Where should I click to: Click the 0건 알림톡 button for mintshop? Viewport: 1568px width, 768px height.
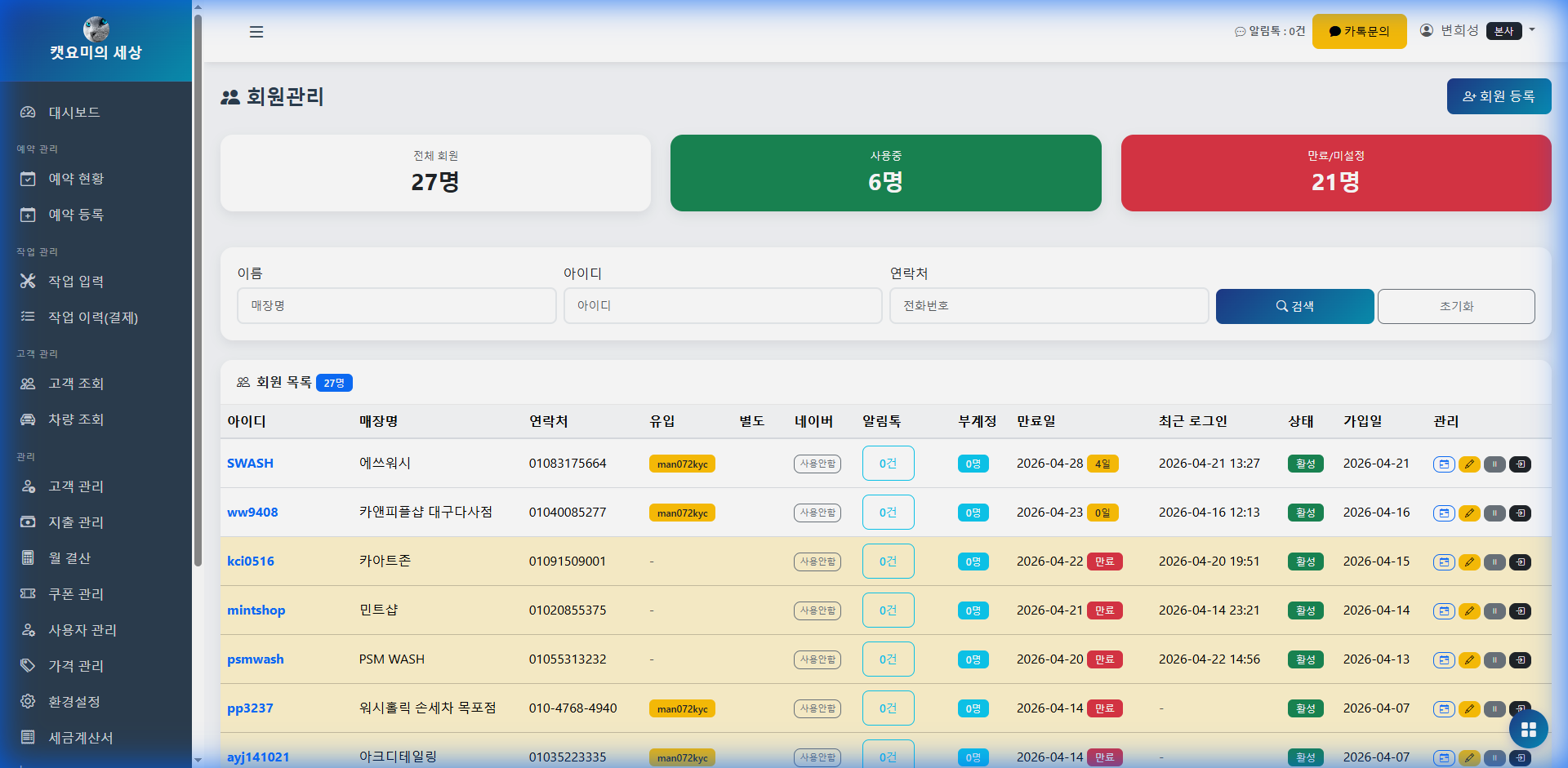pyautogui.click(x=888, y=610)
